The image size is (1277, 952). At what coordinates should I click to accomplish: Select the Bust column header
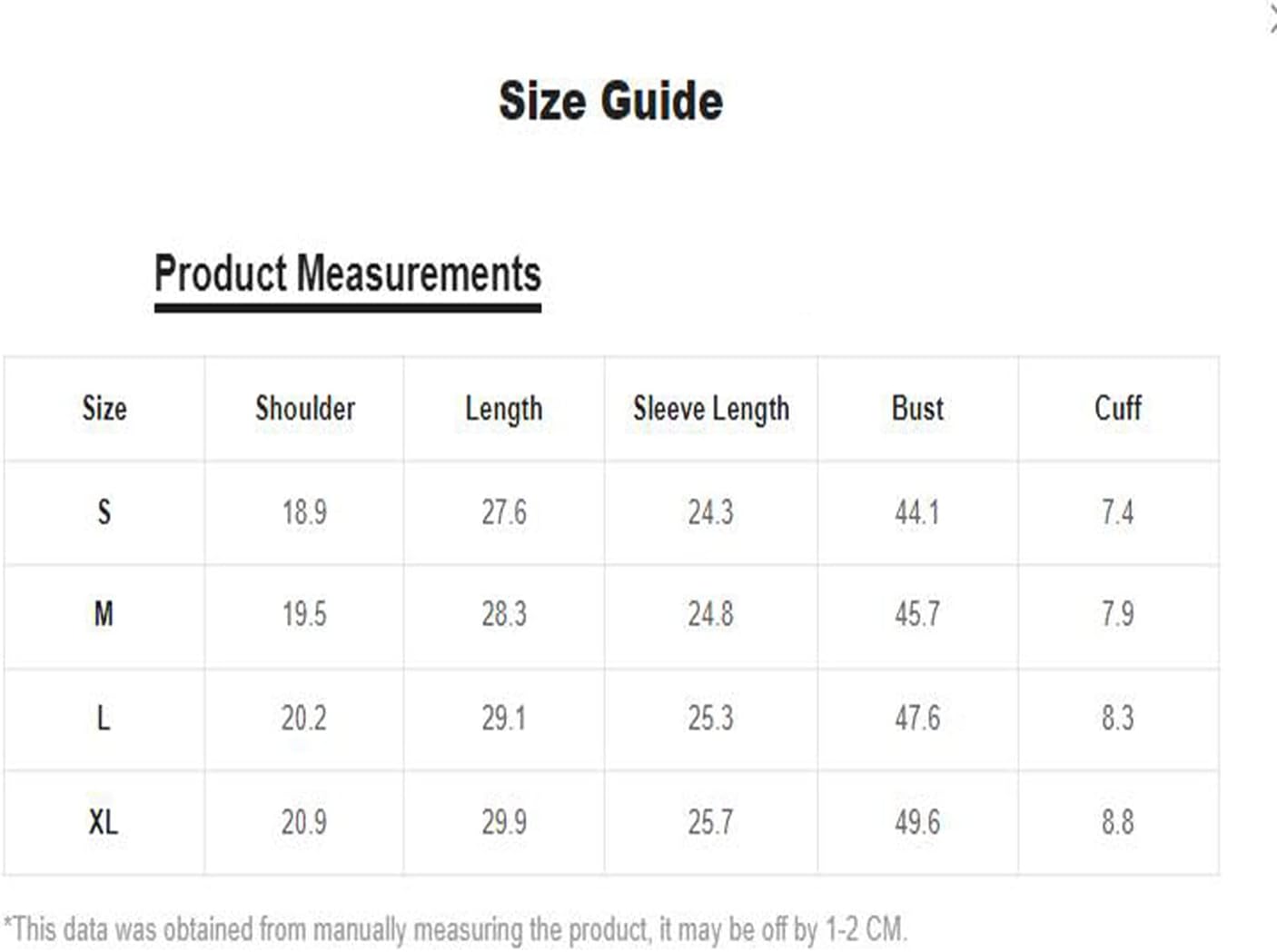coord(917,409)
